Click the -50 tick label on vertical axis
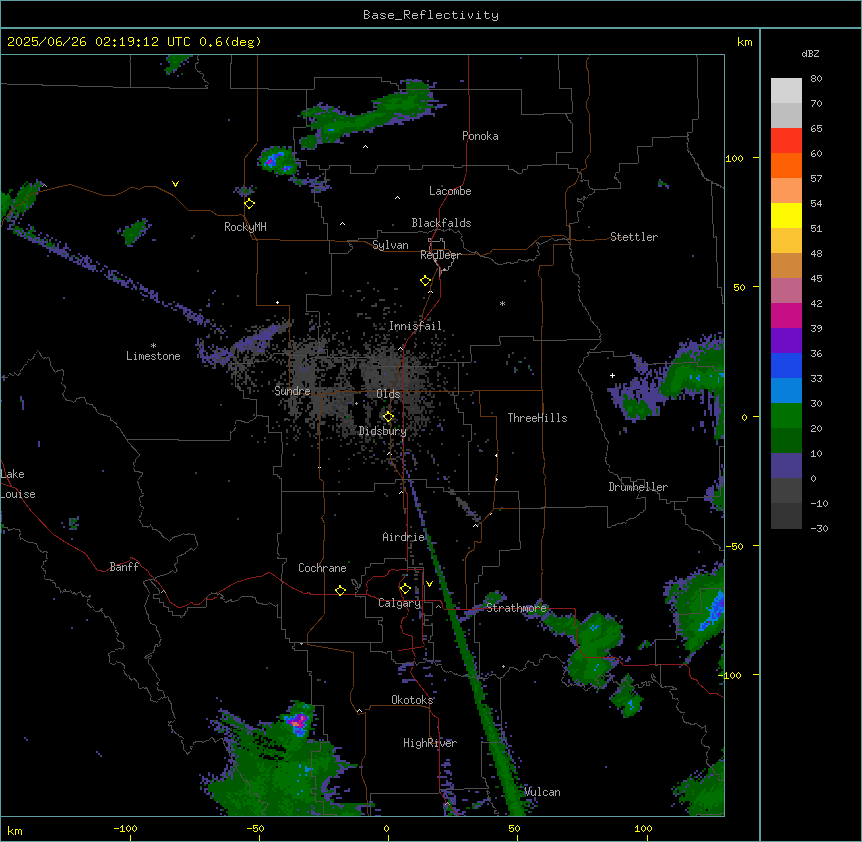 736,546
